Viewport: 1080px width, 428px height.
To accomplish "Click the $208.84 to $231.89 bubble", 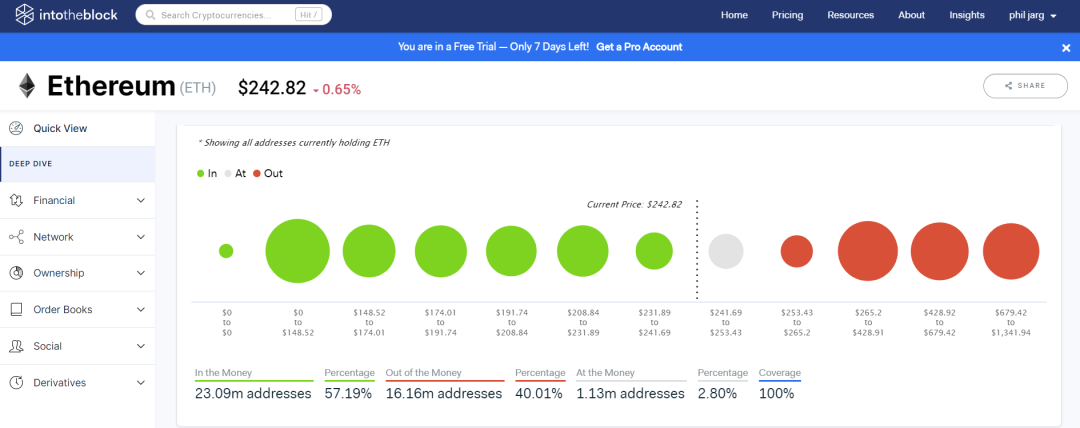I will pyautogui.click(x=583, y=251).
